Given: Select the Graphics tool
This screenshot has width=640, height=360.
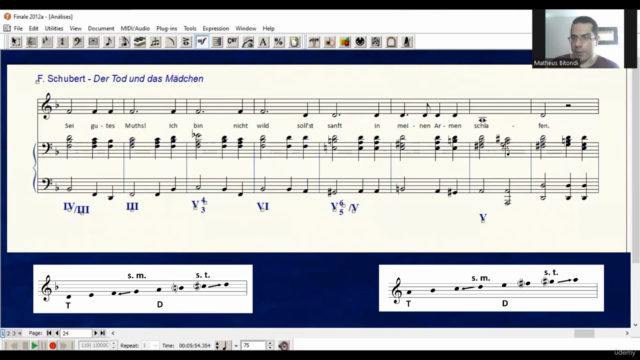Looking at the screenshot, I should [x=345, y=42].
